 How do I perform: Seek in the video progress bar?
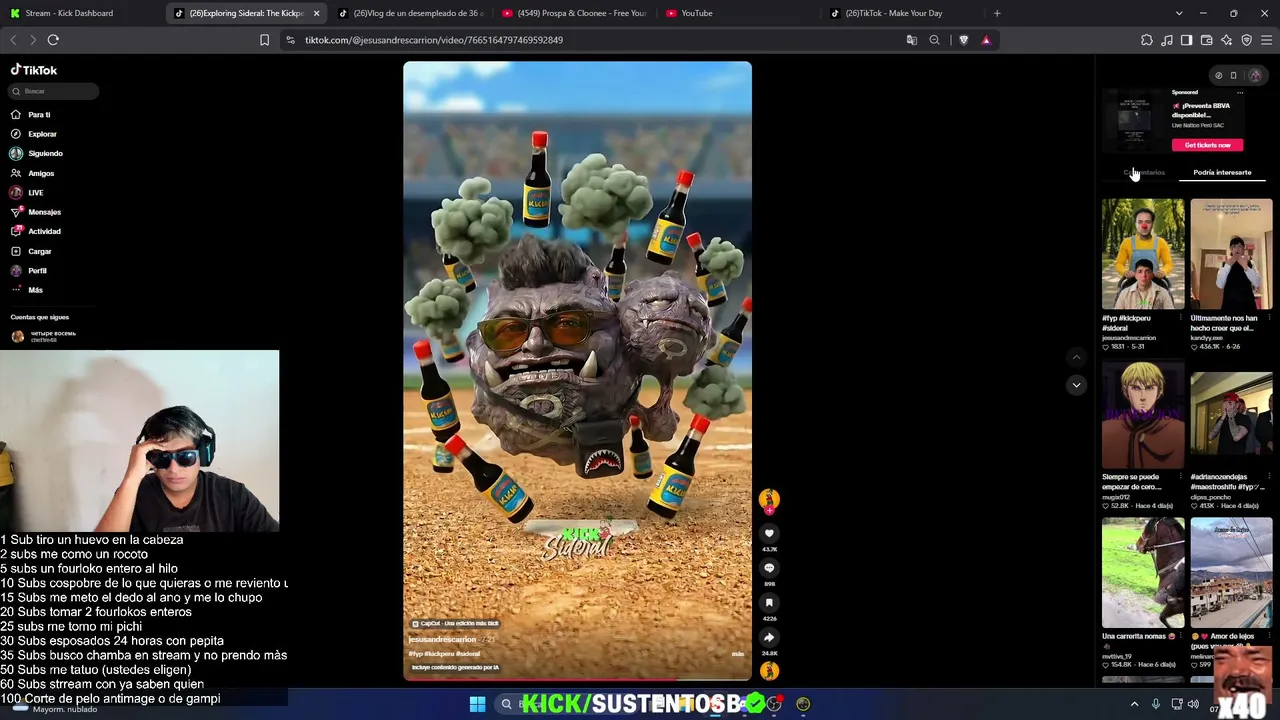coord(577,679)
